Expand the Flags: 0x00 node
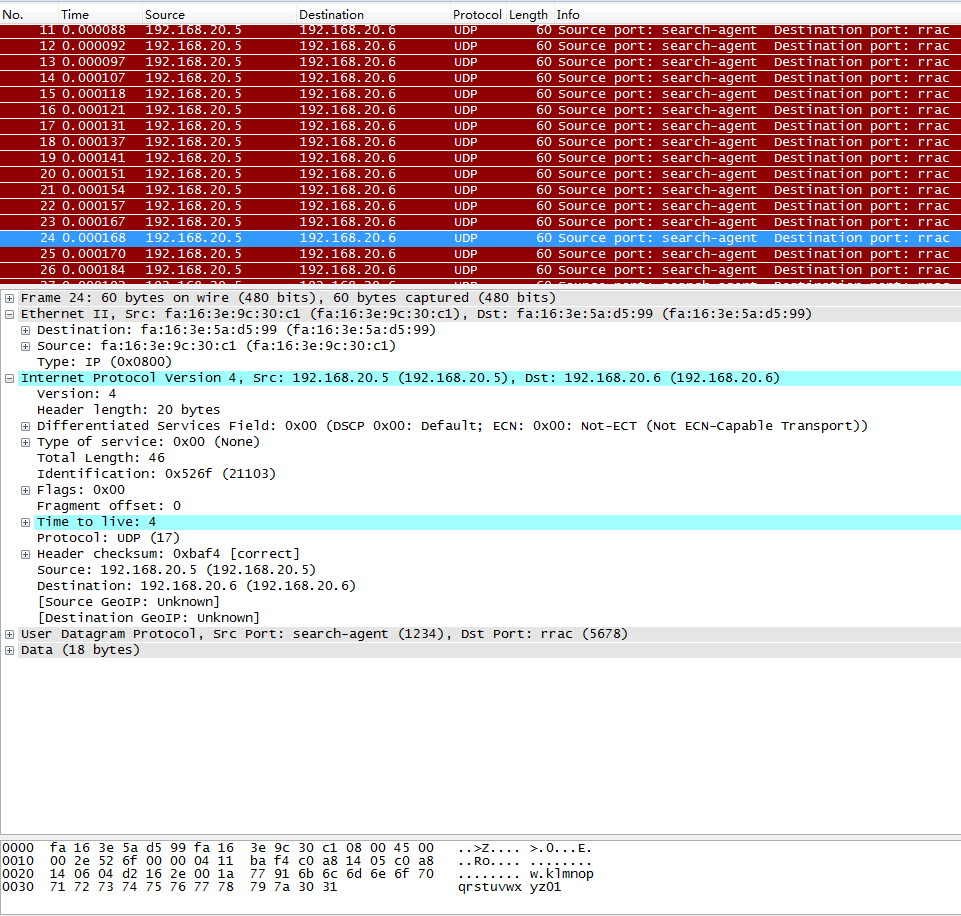This screenshot has height=916, width=961. [x=25, y=490]
